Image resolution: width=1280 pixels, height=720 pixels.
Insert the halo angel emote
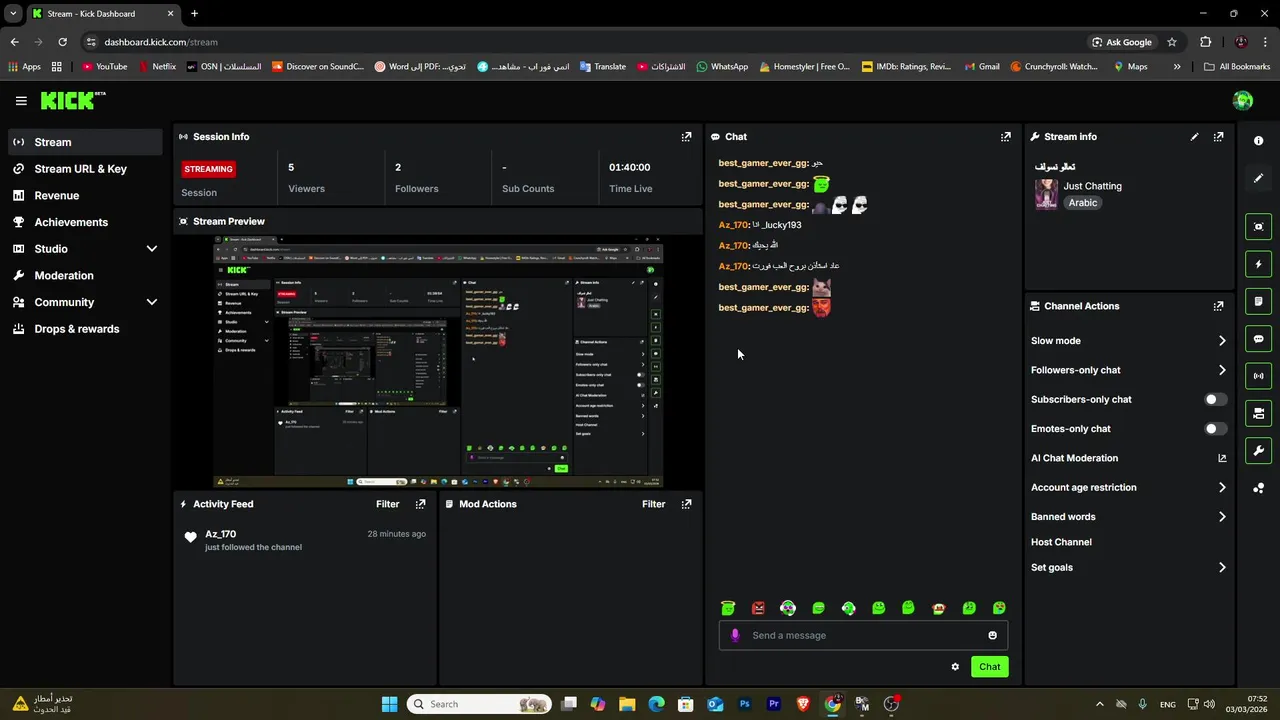(x=728, y=608)
